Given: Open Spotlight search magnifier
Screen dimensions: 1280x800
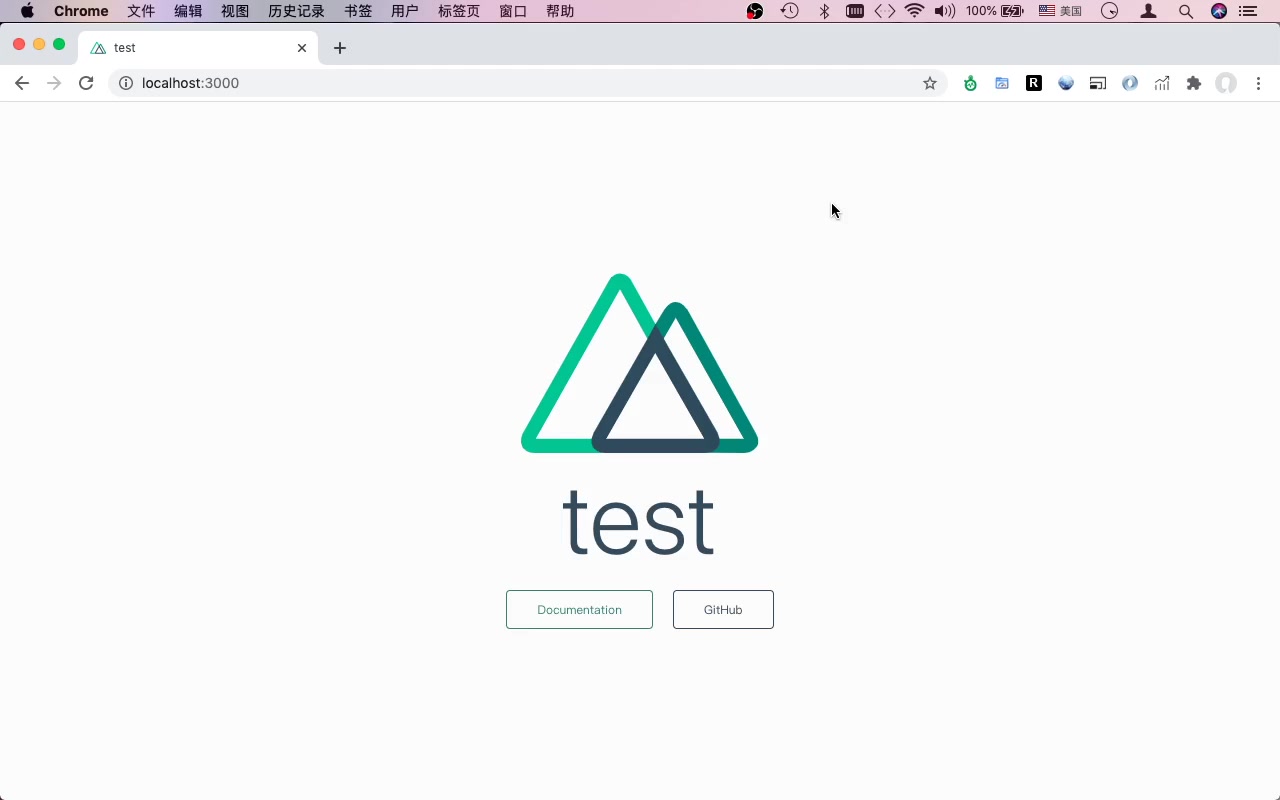Looking at the screenshot, I should 1186,11.
